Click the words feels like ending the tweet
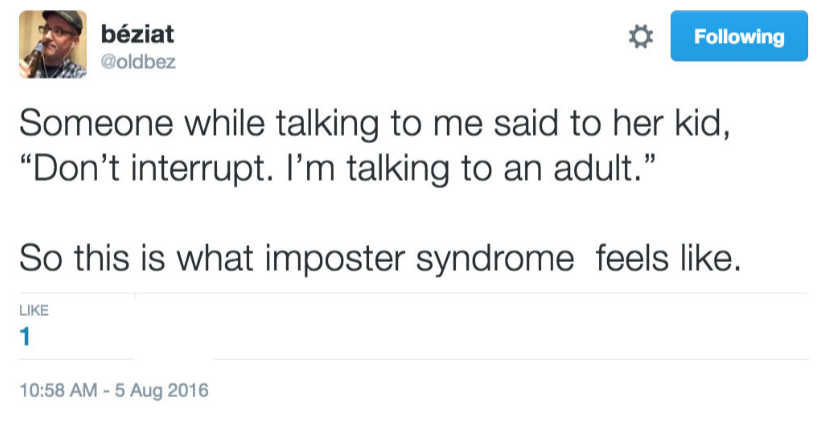Image resolution: width=830 pixels, height=430 pixels. coord(669,258)
